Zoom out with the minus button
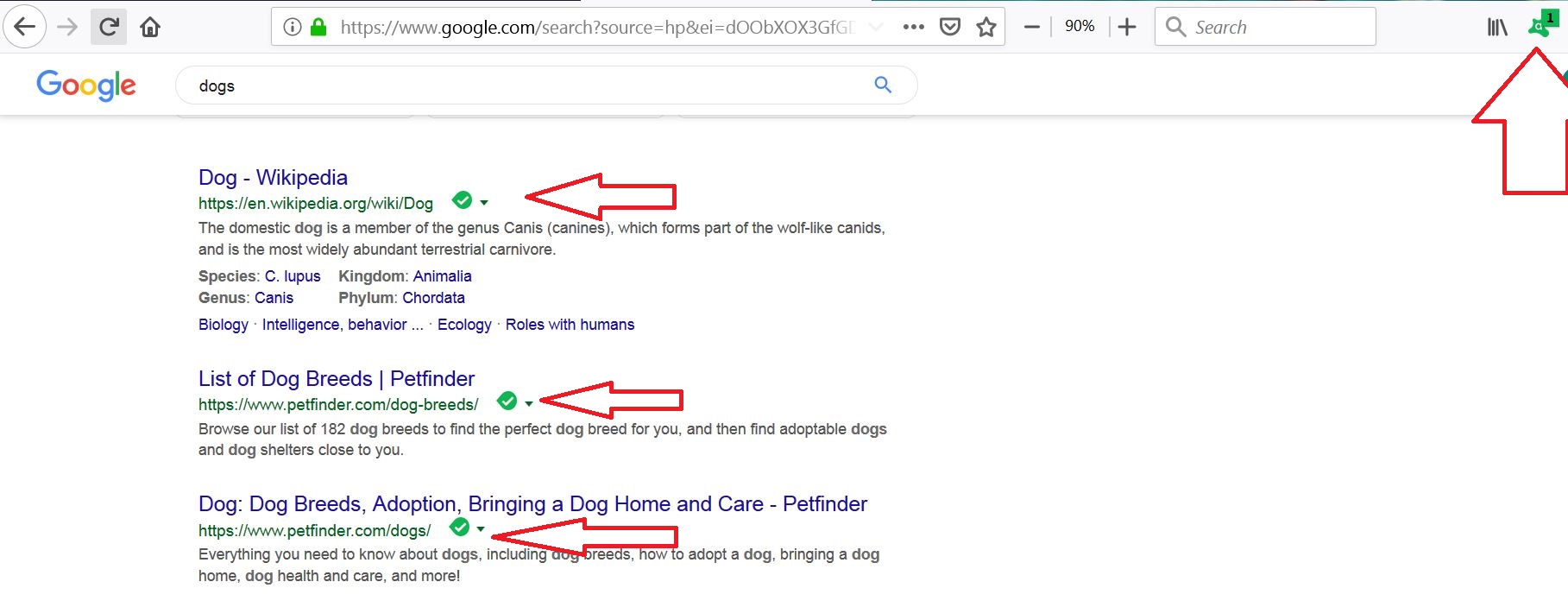Viewport: 1568px width, 607px height. pyautogui.click(x=1031, y=27)
